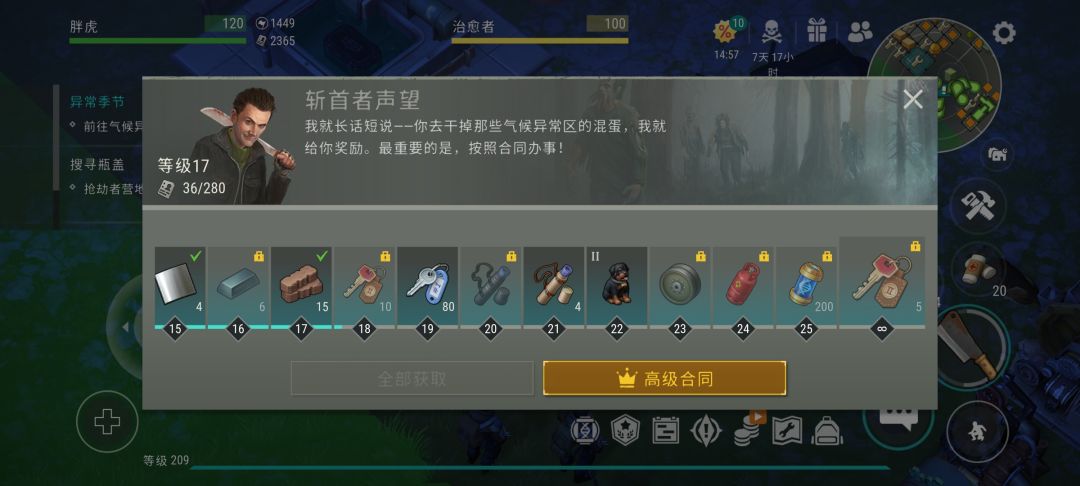
Task: Tap the healing plus button
Action: click(107, 421)
